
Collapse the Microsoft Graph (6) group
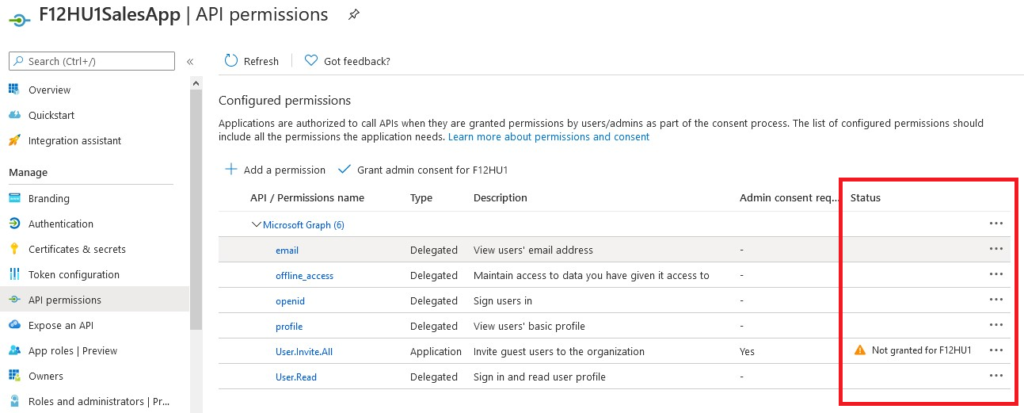[256, 225]
